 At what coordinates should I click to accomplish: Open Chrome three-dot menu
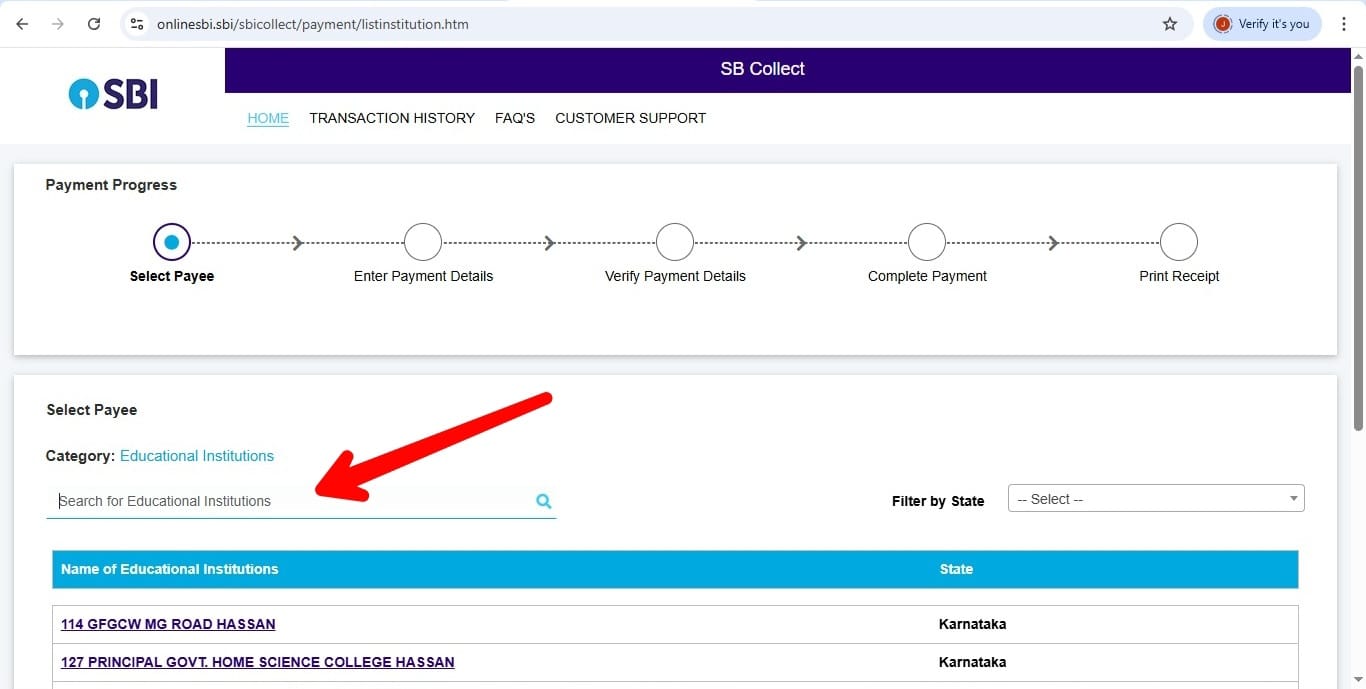point(1344,24)
